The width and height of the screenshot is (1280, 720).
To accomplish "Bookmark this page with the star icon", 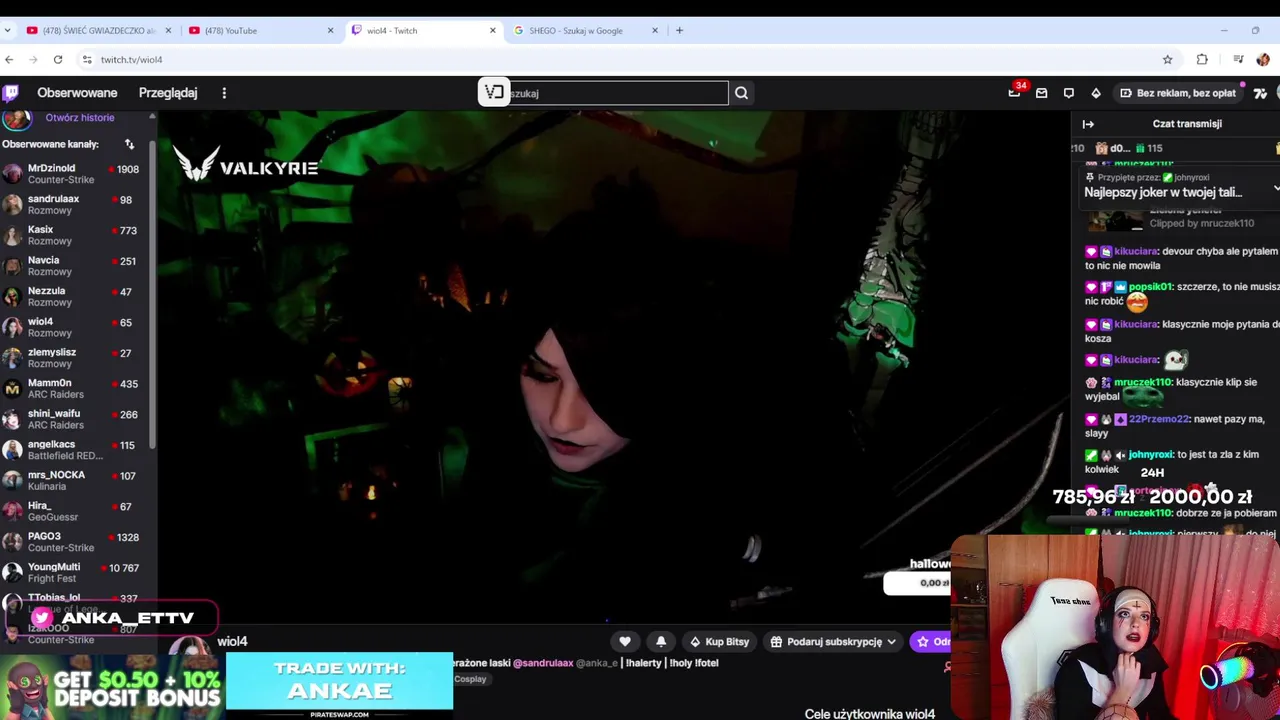I will click(x=1167, y=60).
